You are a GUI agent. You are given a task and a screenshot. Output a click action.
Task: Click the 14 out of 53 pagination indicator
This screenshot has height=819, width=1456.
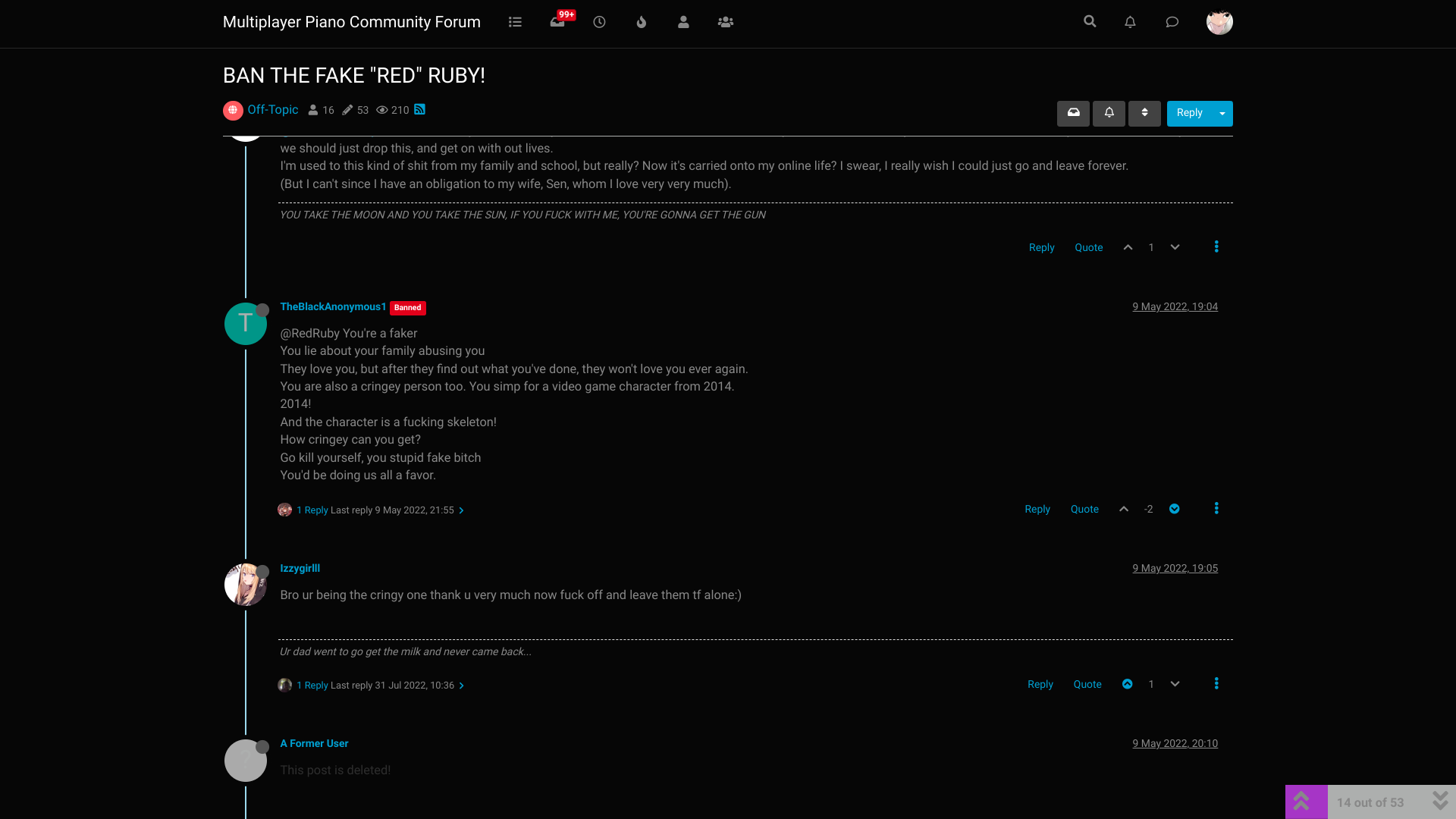coord(1370,802)
